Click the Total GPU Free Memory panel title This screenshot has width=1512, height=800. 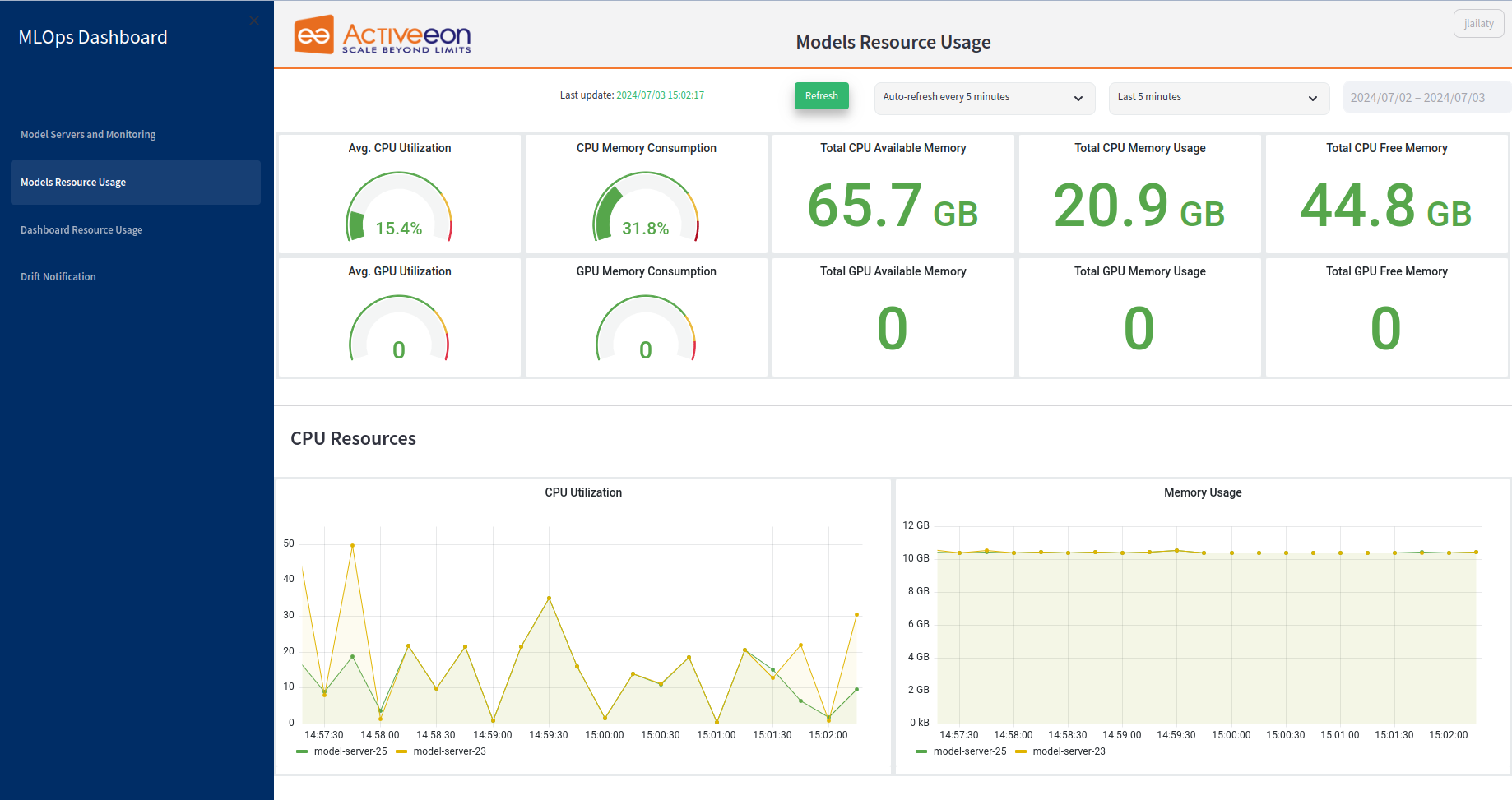pos(1387,271)
